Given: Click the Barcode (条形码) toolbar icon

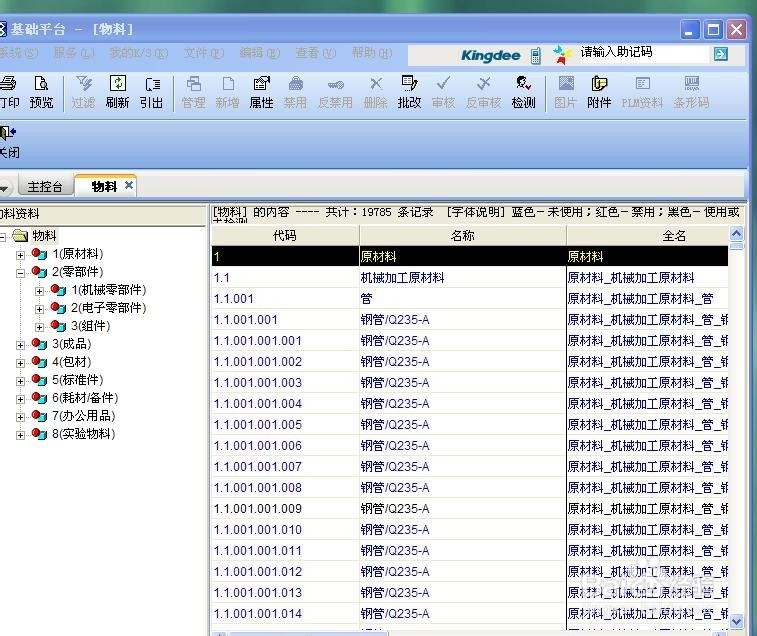Looking at the screenshot, I should click(692, 92).
